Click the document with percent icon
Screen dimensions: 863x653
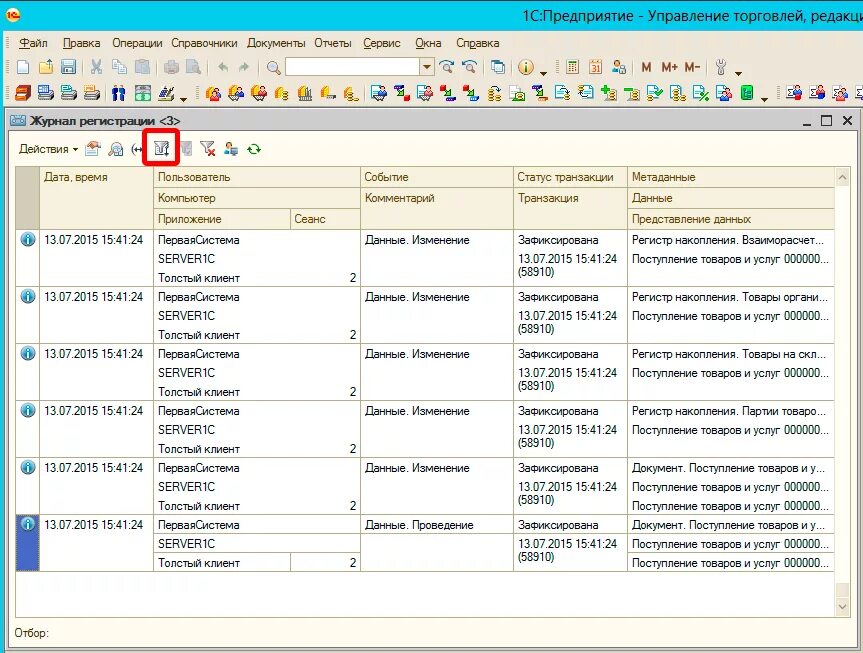(701, 93)
